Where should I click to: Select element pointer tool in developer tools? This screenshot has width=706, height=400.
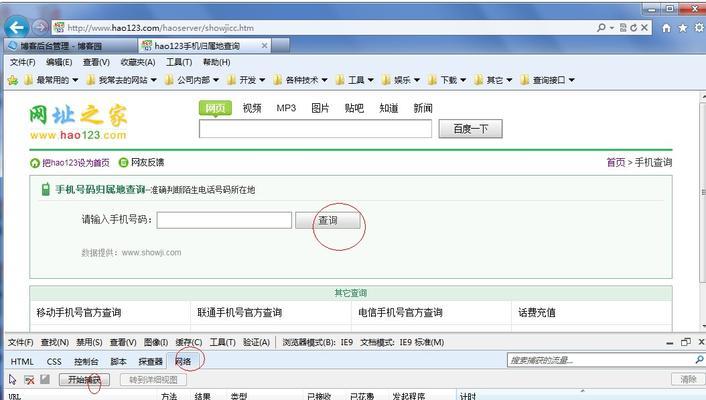point(12,379)
